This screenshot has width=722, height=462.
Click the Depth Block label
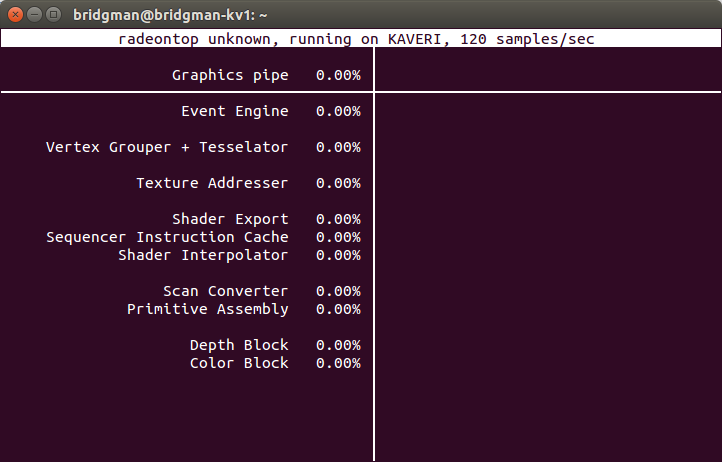click(x=239, y=345)
